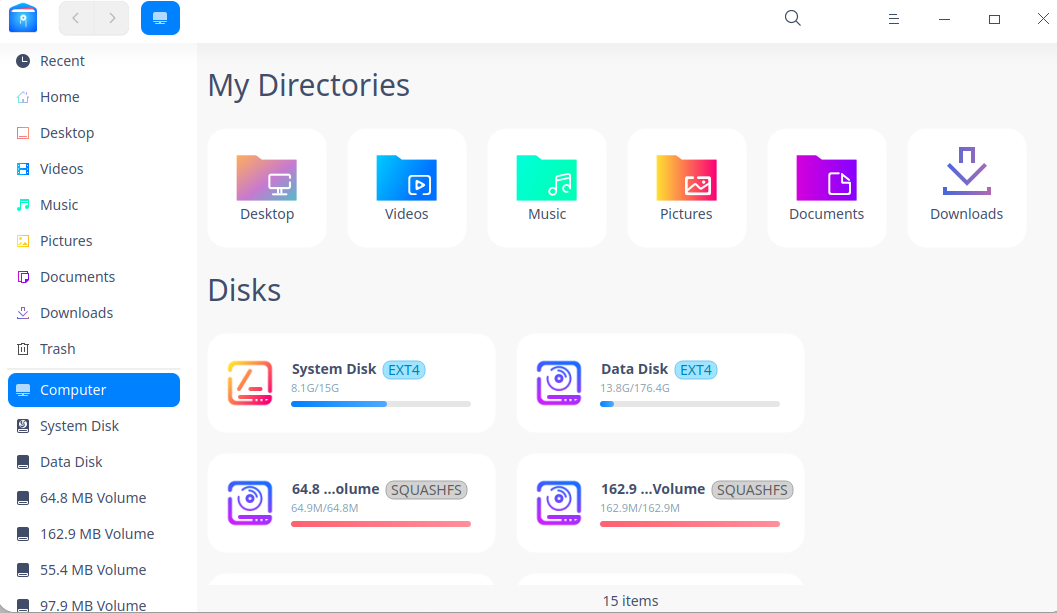Image resolution: width=1057 pixels, height=613 pixels.
Task: Click SQUASHFS tag on 162.9 ...Volume
Action: pos(752,490)
